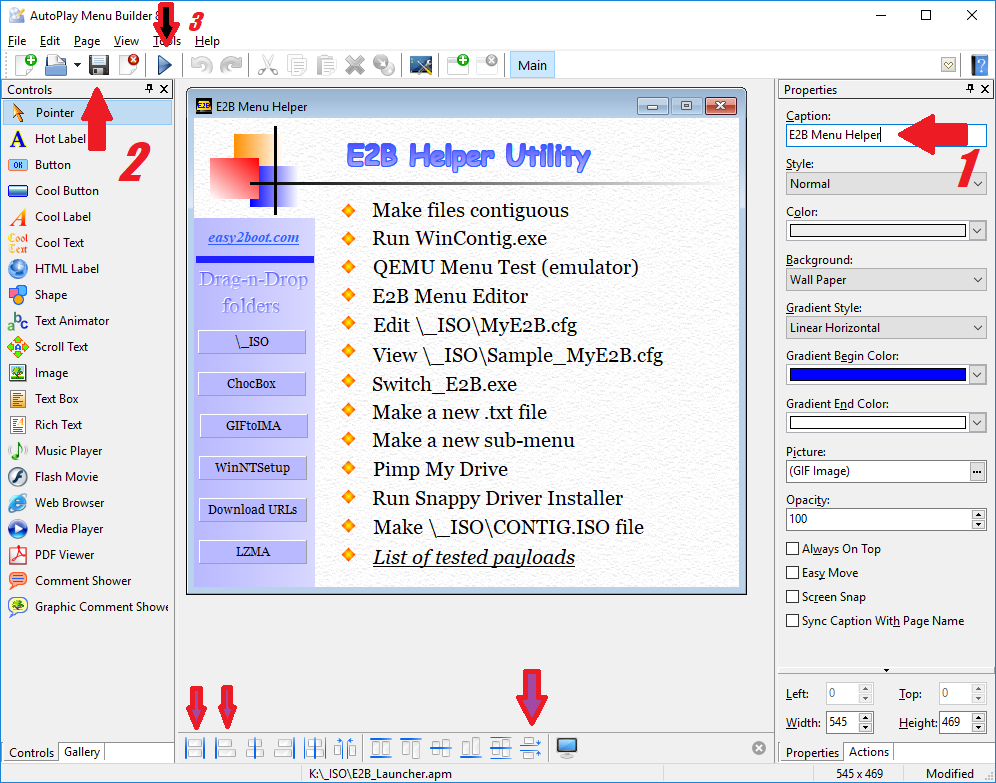Viewport: 996px width, 783px height.
Task: Click the Help question mark icon
Action: tap(979, 65)
